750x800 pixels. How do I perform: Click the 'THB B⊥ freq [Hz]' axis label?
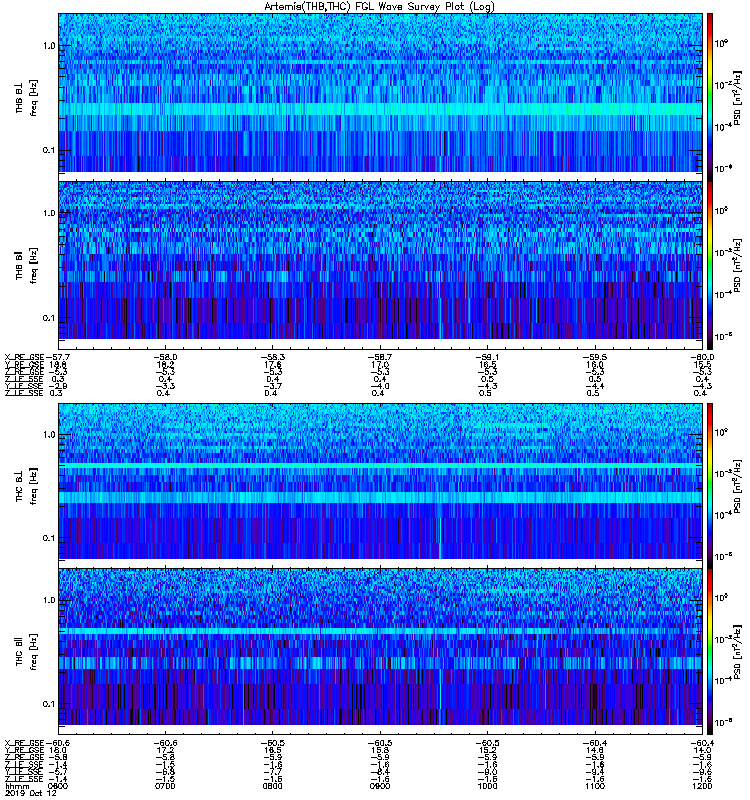point(26,98)
